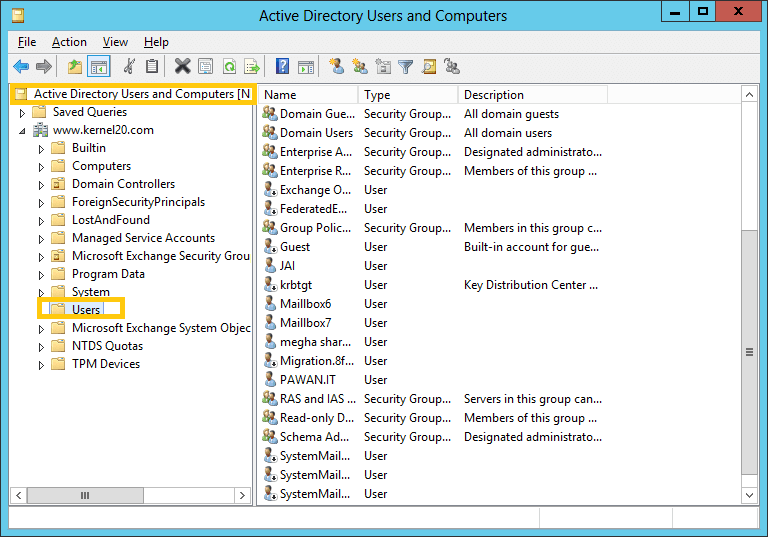Select the Exchange O... user entry
The height and width of the screenshot is (537, 768).
point(315,190)
